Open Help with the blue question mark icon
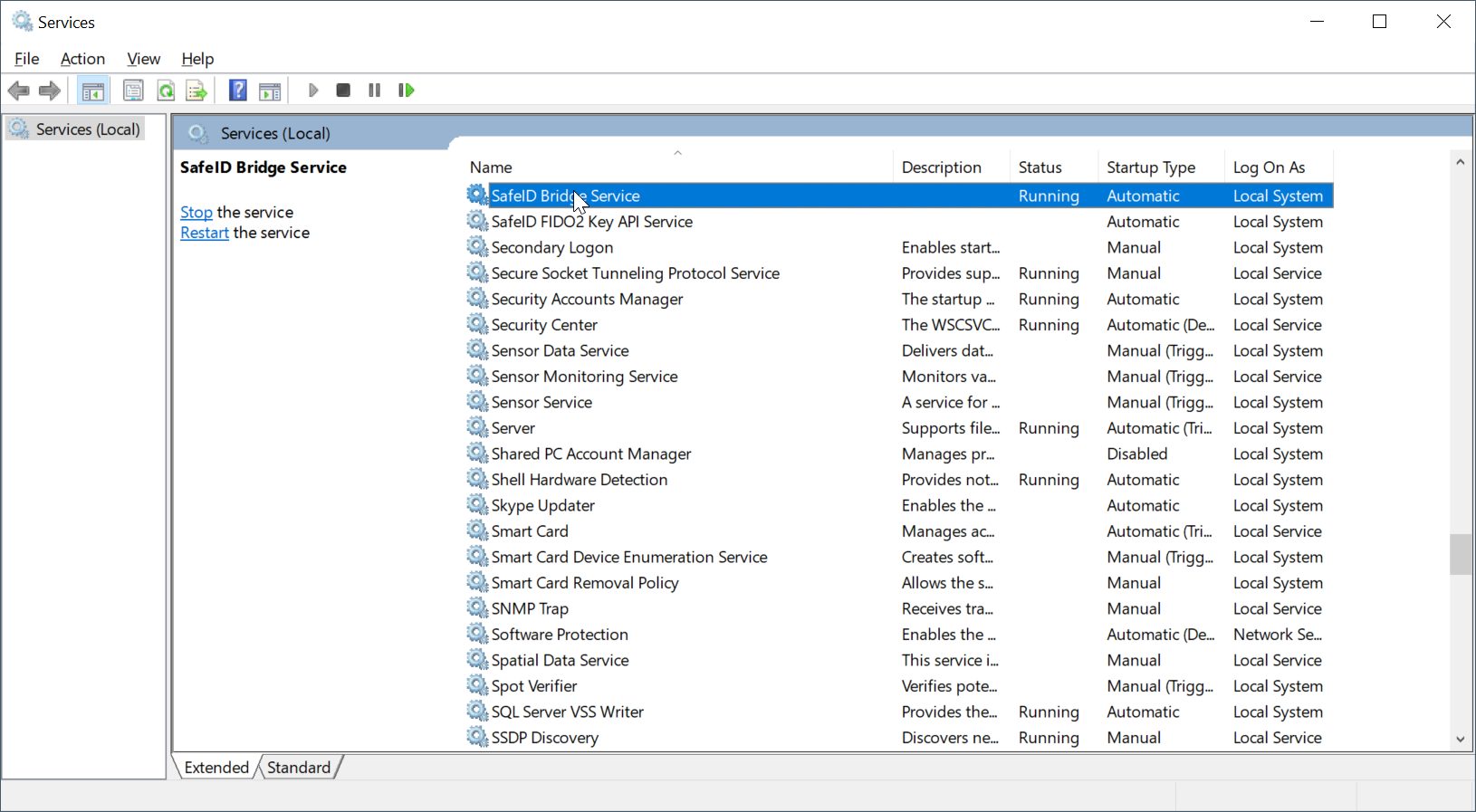This screenshot has width=1476, height=812. (x=237, y=91)
